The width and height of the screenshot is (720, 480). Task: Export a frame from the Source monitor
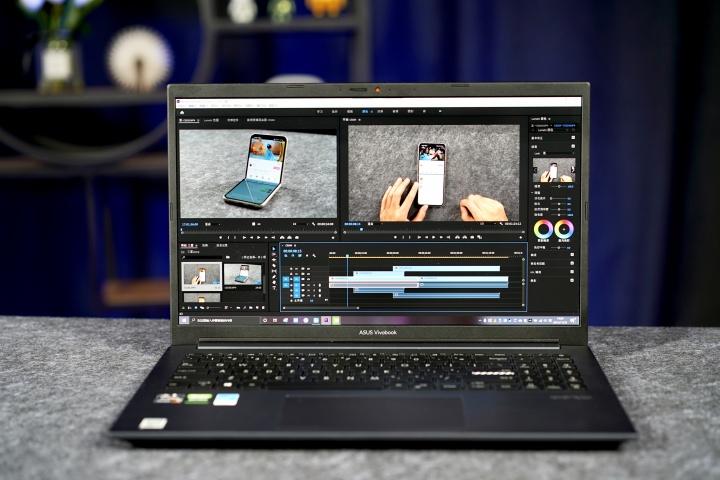point(297,237)
